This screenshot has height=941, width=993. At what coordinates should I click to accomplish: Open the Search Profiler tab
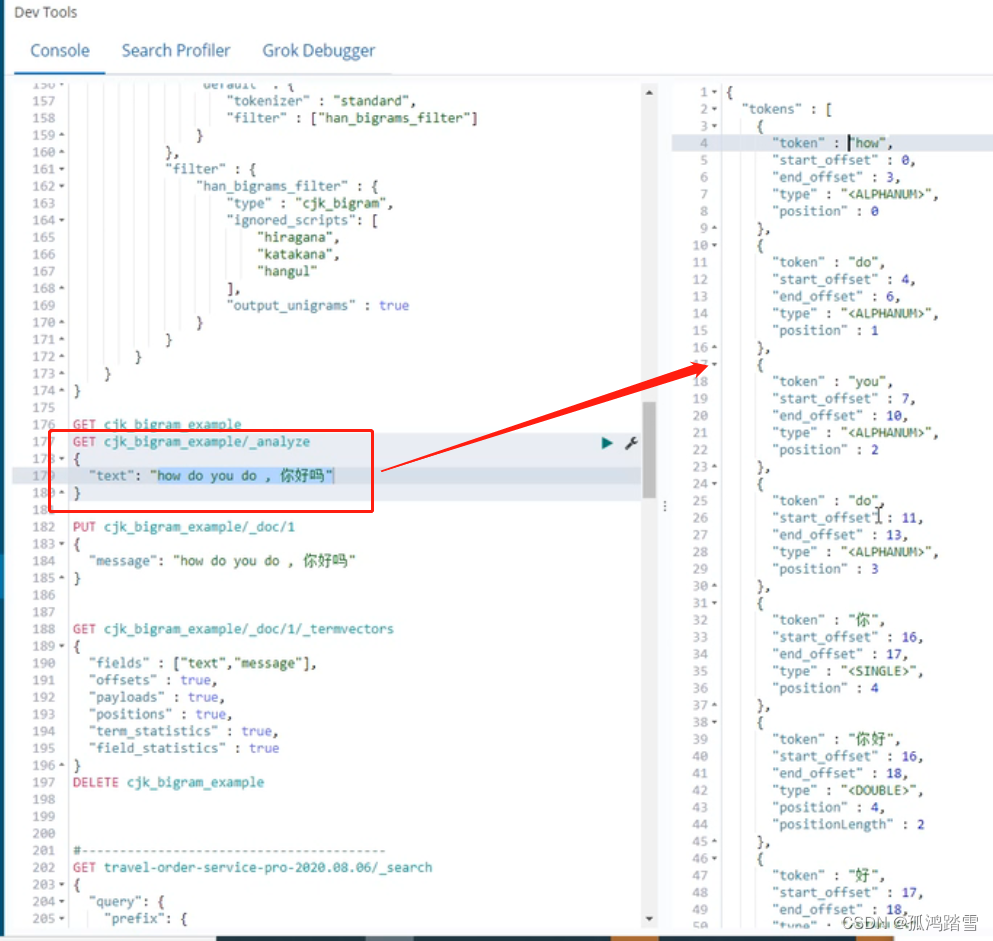[x=176, y=51]
